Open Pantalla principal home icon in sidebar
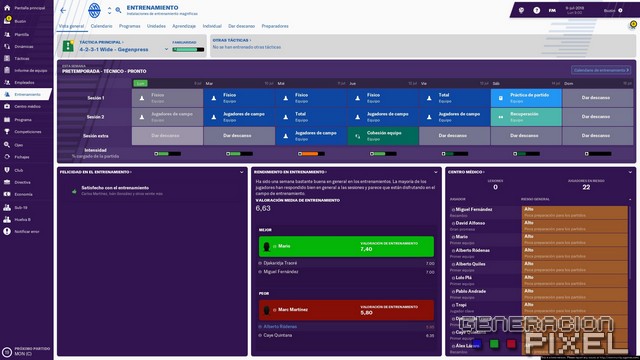 (x=7, y=8)
